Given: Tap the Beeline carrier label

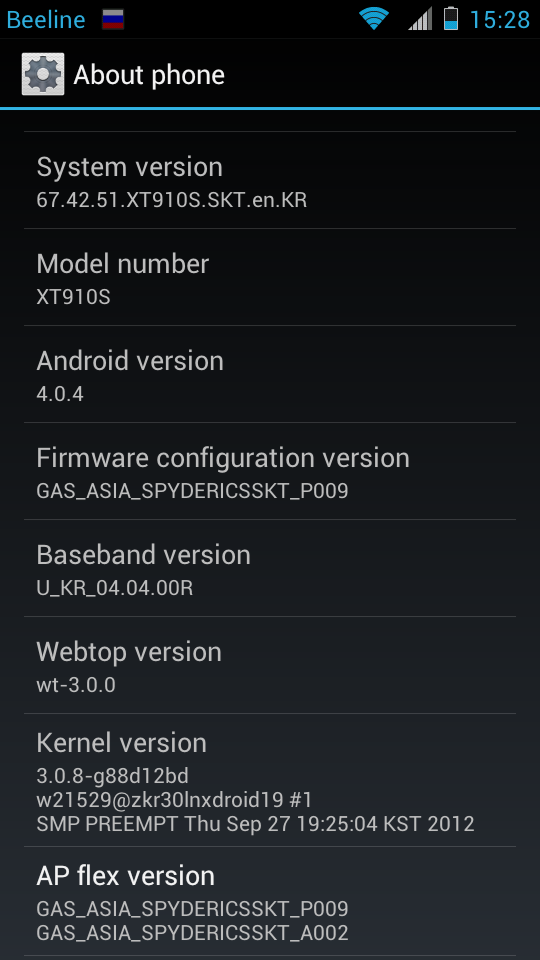Looking at the screenshot, I should tap(46, 20).
